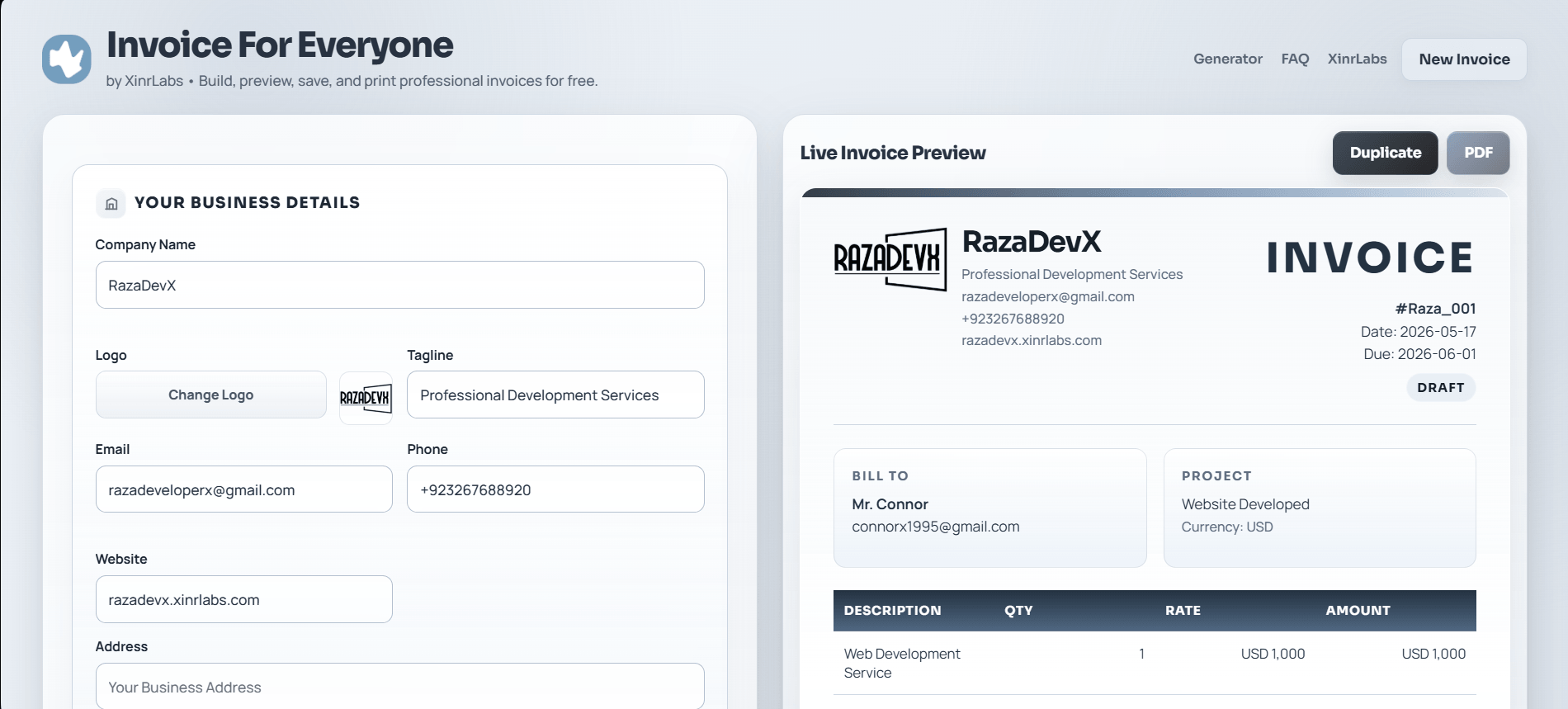Click the Currency: USD text
Screen dimensions: 1568x709
(x=1227, y=527)
